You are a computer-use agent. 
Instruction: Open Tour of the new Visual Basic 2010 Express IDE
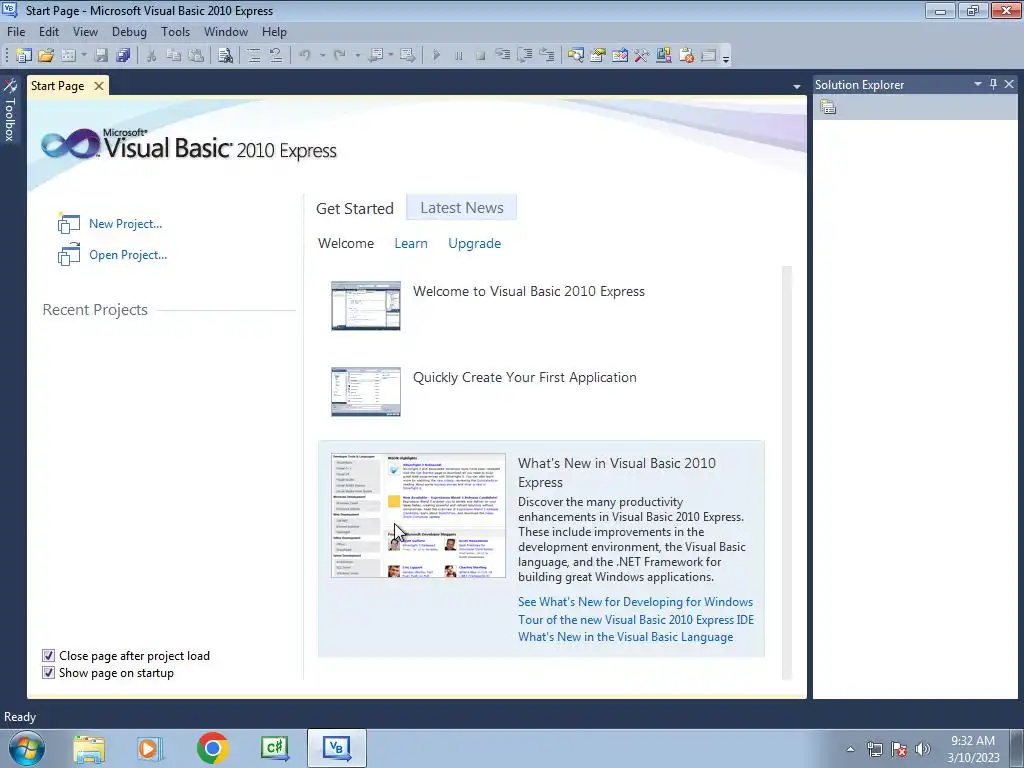(636, 620)
